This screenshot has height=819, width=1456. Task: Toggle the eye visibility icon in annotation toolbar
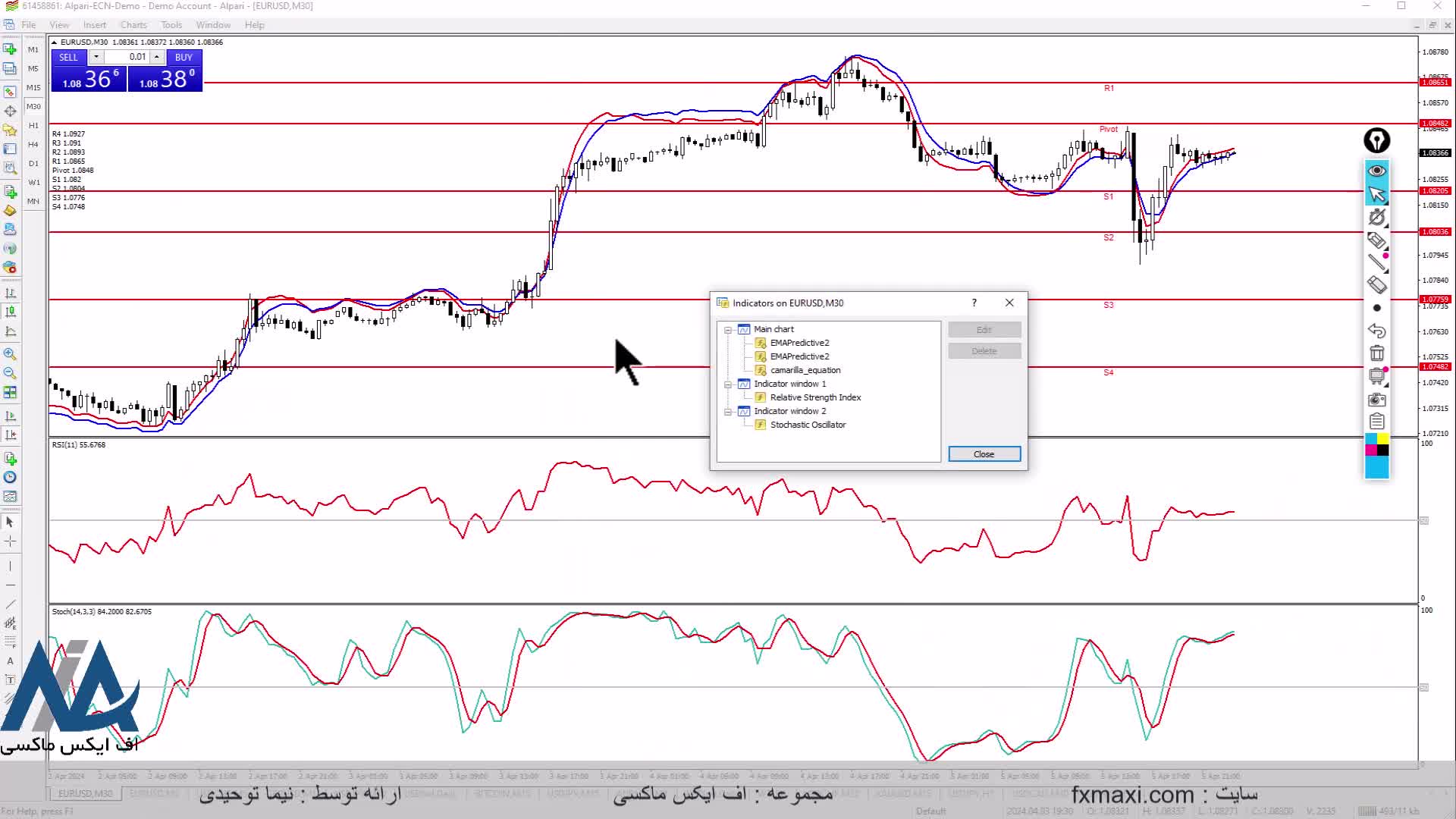[x=1376, y=171]
